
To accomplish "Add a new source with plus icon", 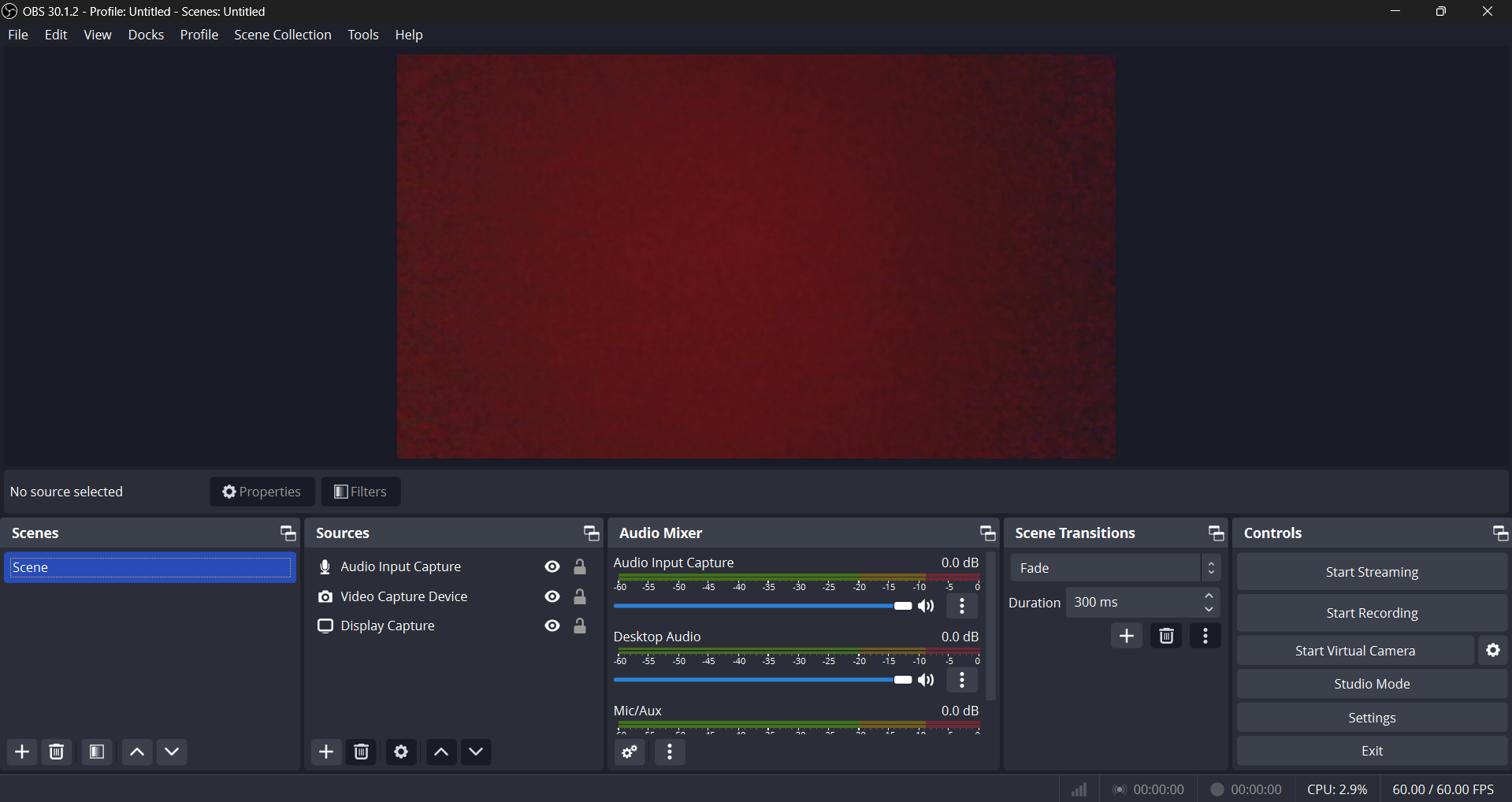I will point(326,752).
